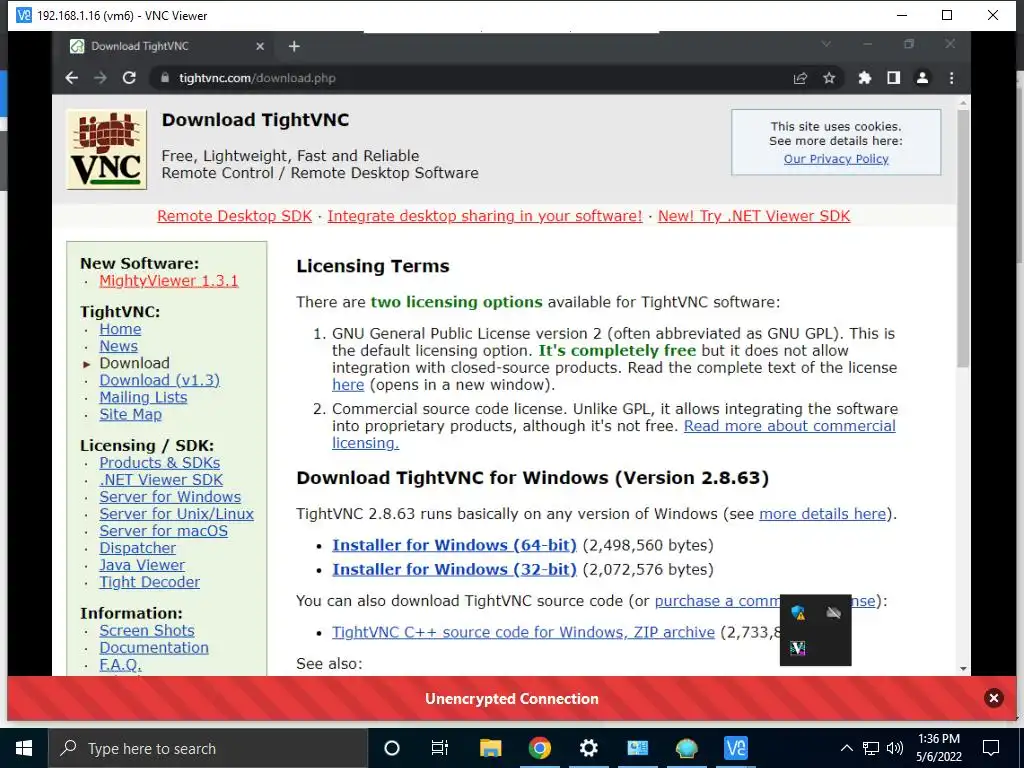Open File Explorer from the taskbar

tap(490, 748)
